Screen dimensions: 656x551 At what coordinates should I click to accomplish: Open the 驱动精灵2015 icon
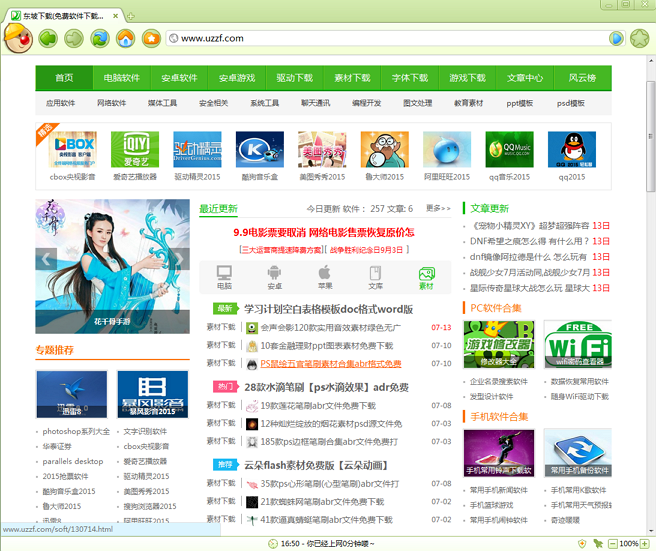(197, 149)
